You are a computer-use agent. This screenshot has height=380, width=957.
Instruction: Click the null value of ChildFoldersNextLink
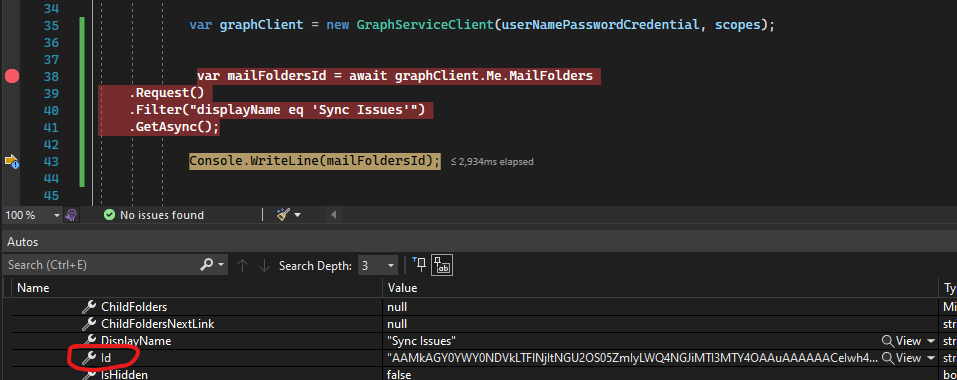(397, 324)
